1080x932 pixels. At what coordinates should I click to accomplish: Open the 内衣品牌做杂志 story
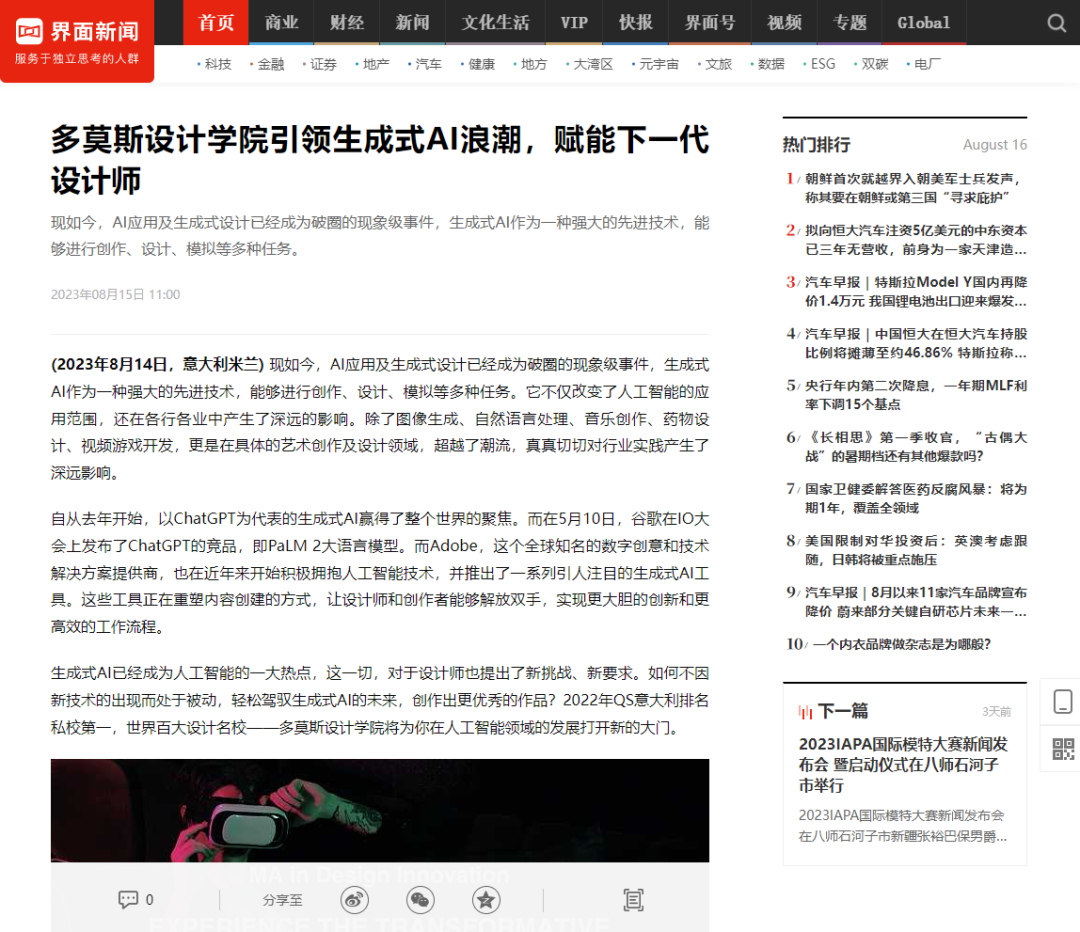coord(902,644)
